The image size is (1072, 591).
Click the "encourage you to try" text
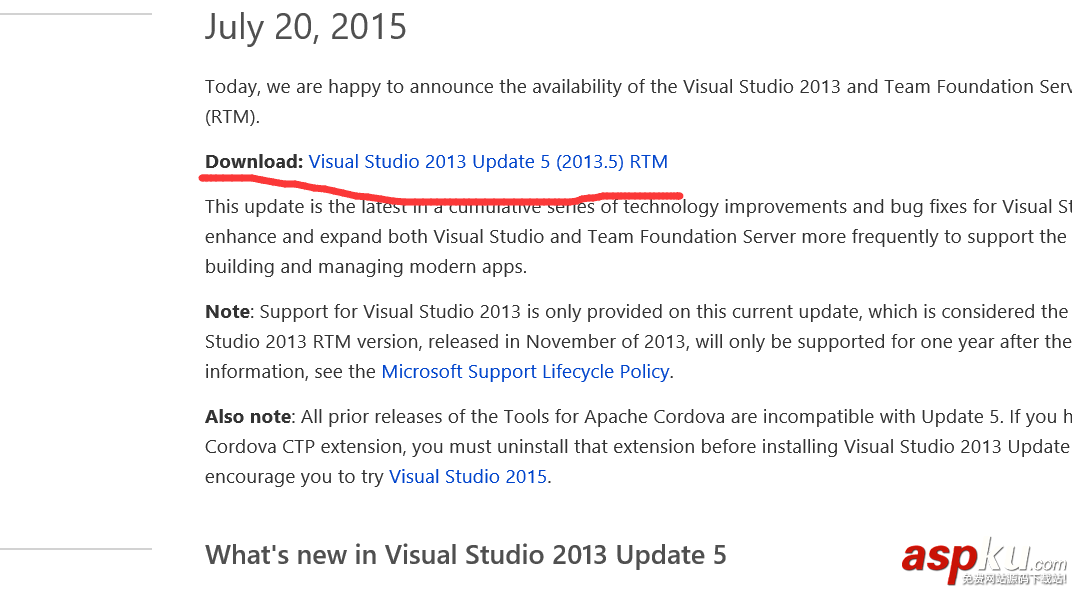294,477
